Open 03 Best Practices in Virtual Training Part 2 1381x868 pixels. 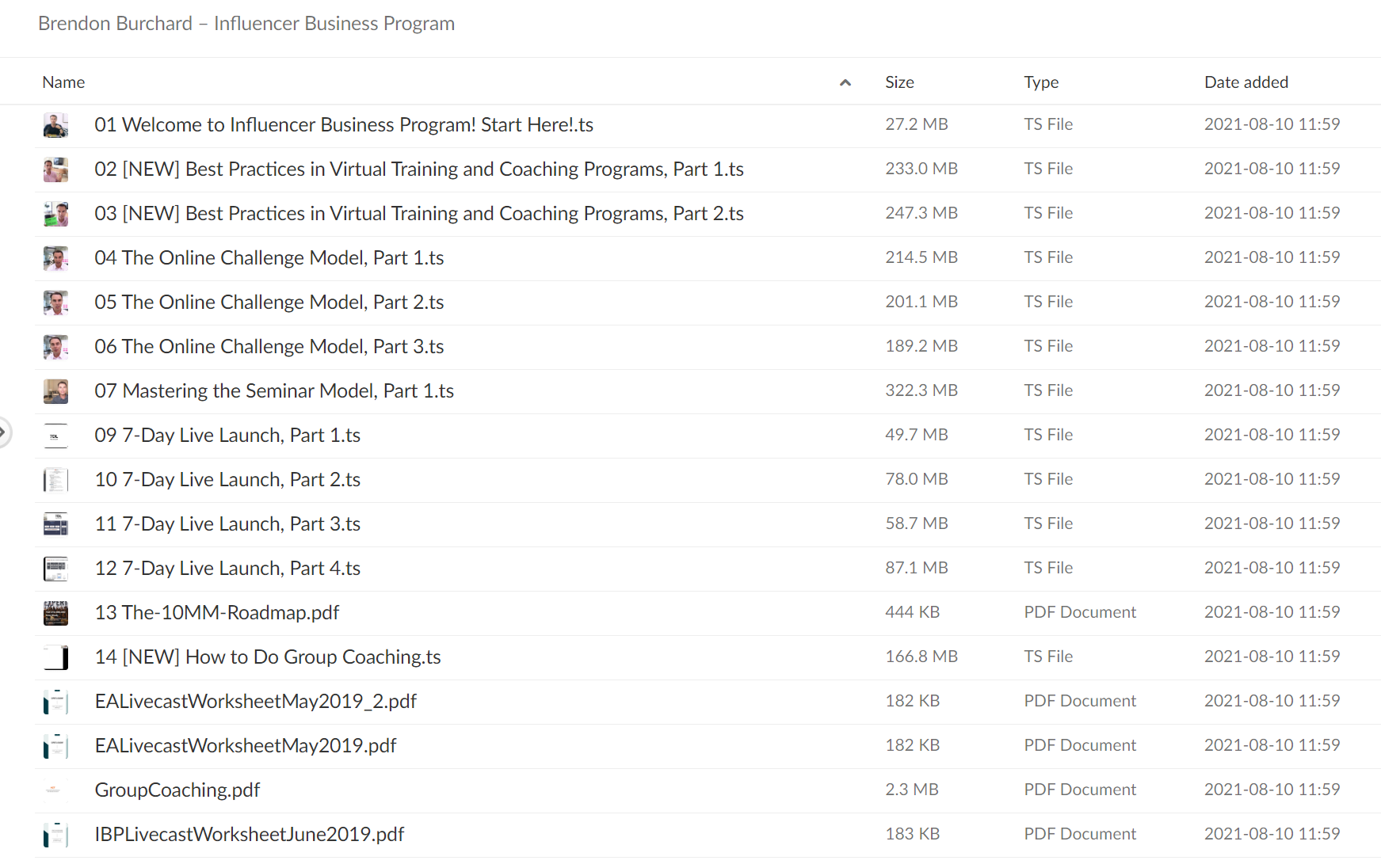419,214
